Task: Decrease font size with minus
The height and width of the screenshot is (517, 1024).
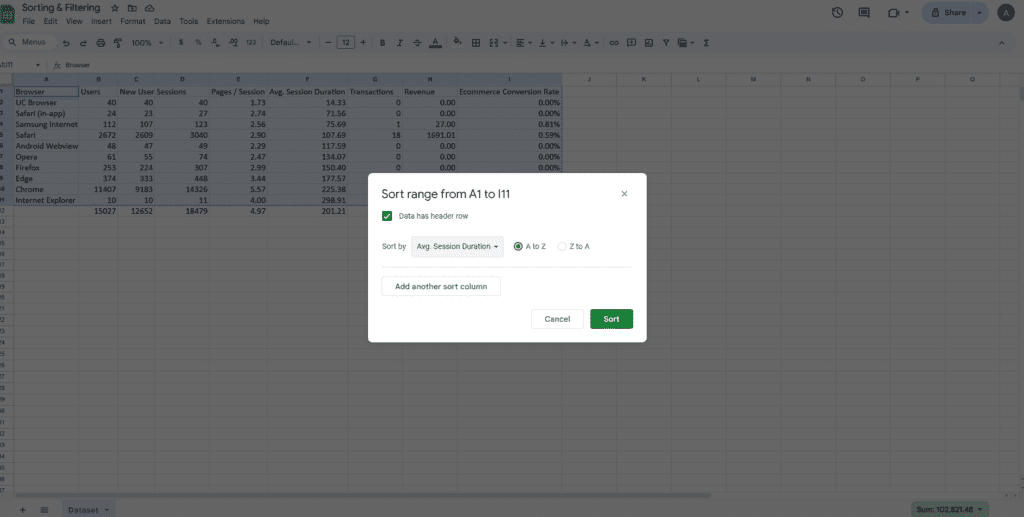Action: 328,43
